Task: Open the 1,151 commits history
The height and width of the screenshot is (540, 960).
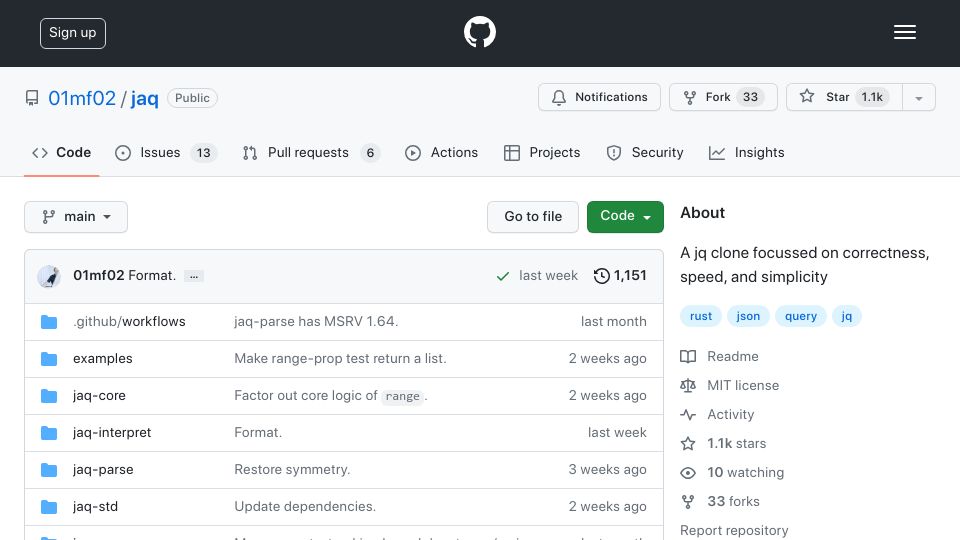Action: 620,276
